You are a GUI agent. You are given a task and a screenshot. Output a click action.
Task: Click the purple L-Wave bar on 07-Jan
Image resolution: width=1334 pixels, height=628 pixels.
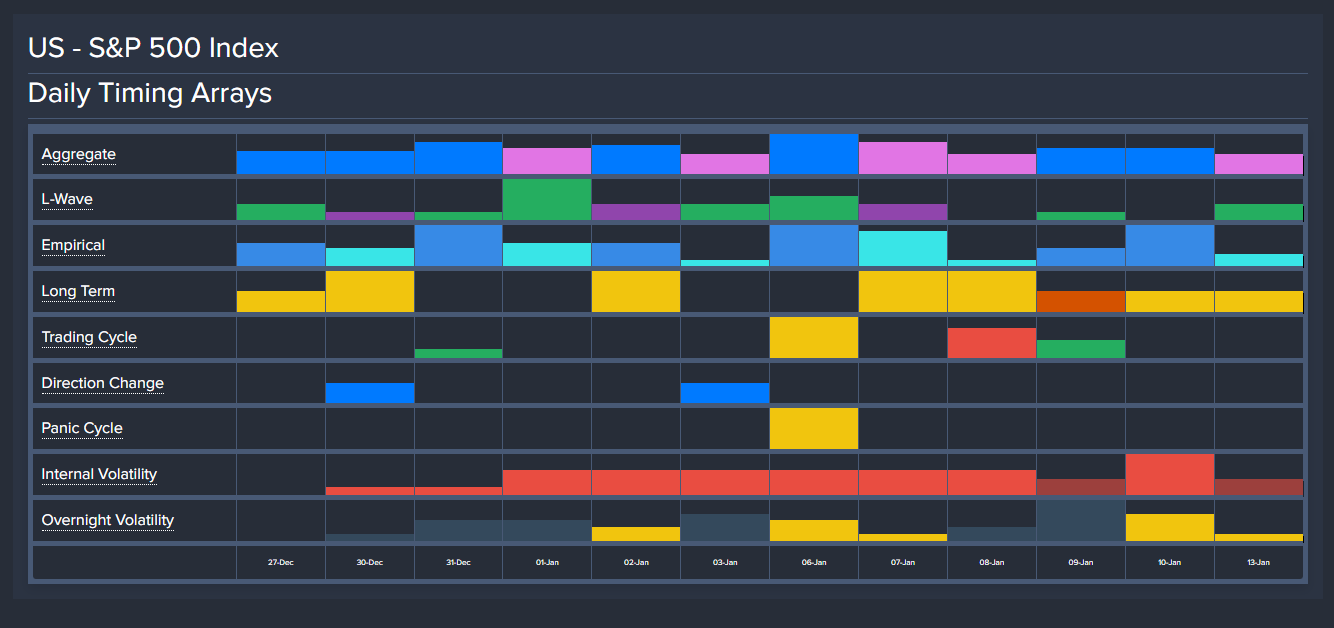(903, 212)
